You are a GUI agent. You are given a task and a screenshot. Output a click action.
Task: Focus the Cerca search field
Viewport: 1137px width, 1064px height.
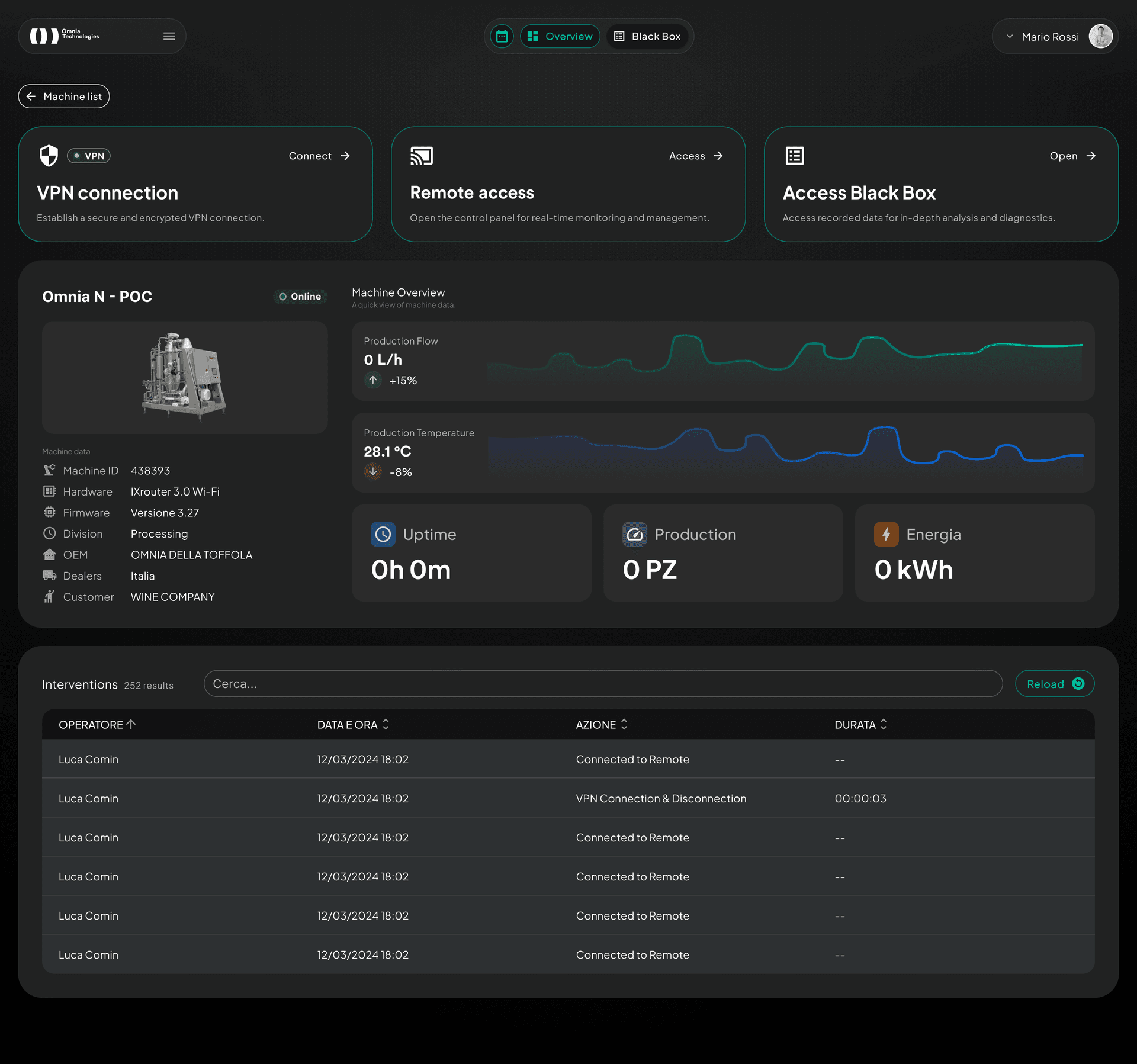603,684
